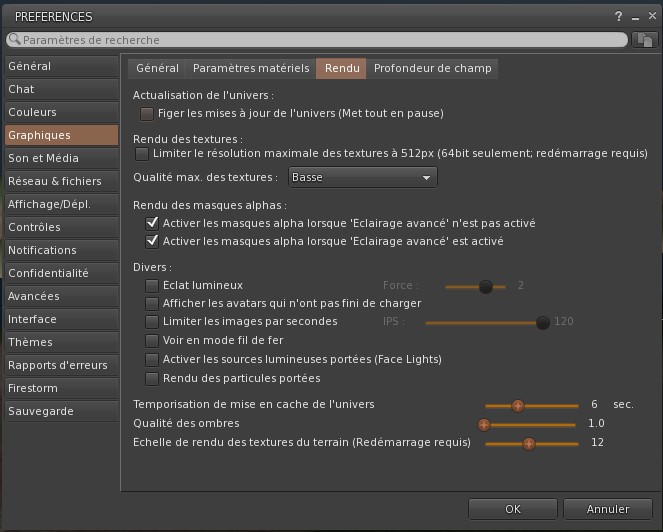Click the help question mark icon
Viewport: 663px width, 532px height.
coord(619,17)
